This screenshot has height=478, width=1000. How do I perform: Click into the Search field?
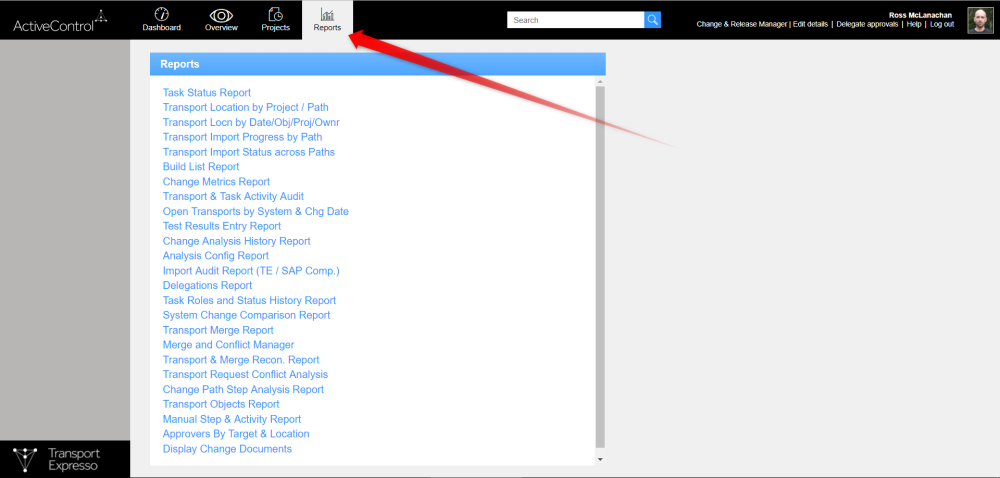click(x=575, y=20)
